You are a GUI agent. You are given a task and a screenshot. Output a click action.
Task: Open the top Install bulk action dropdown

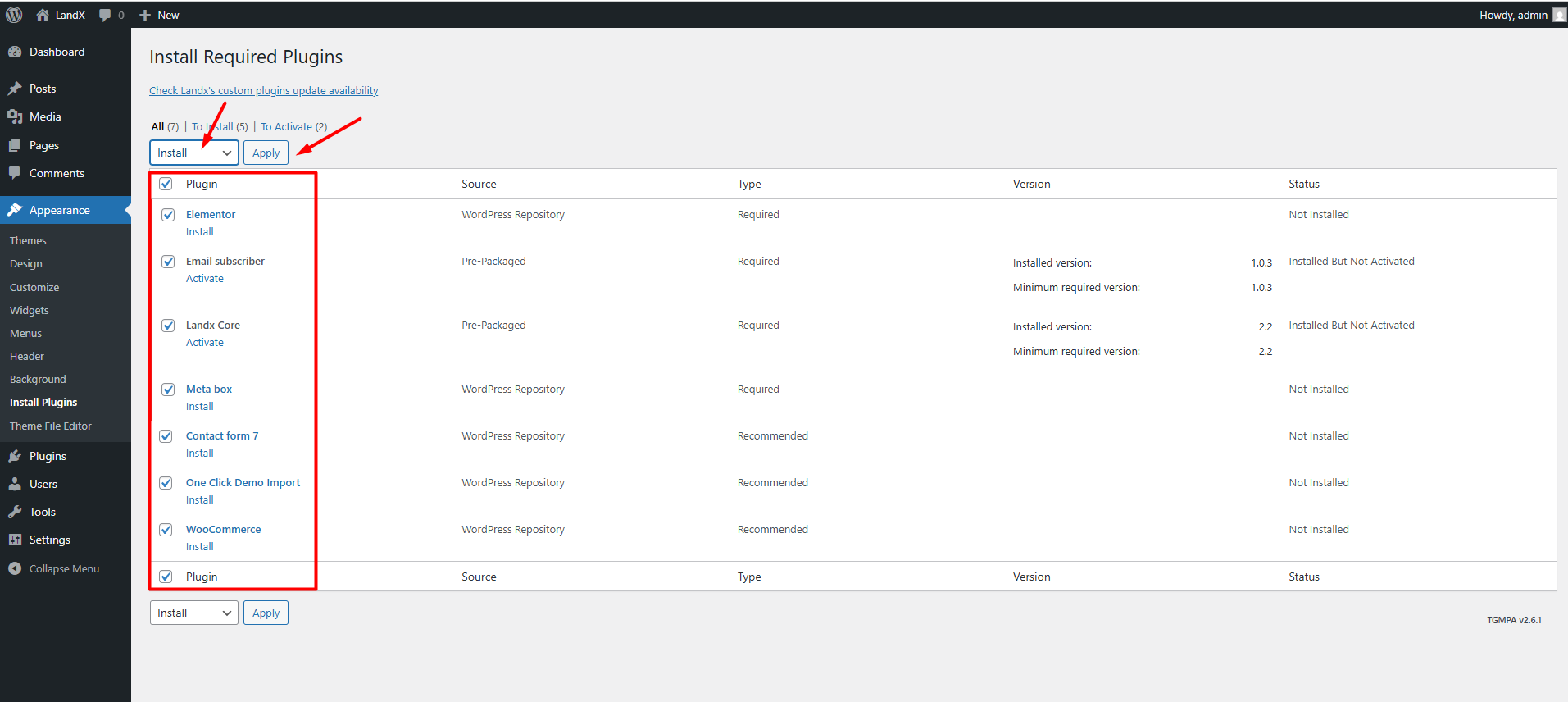coord(194,153)
